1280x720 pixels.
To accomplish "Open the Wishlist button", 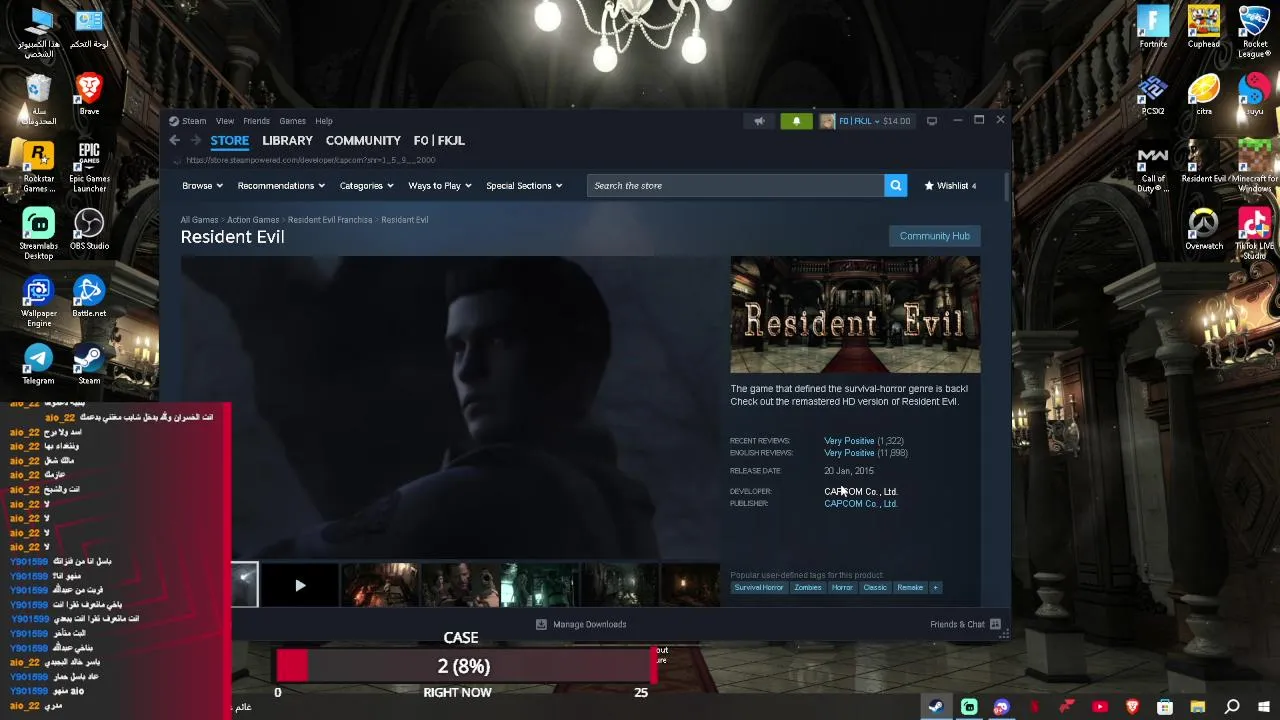I will click(x=950, y=185).
